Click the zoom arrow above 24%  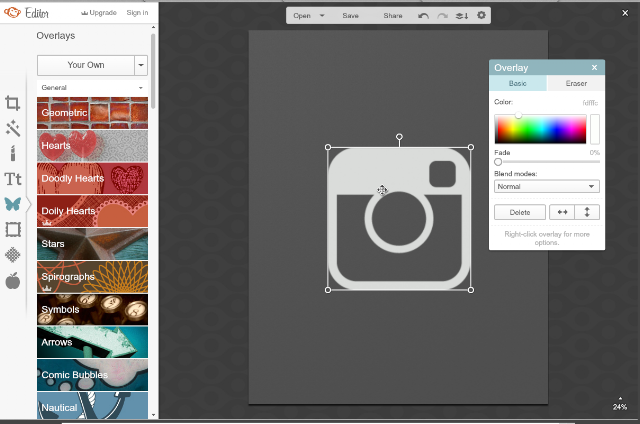[x=620, y=398]
